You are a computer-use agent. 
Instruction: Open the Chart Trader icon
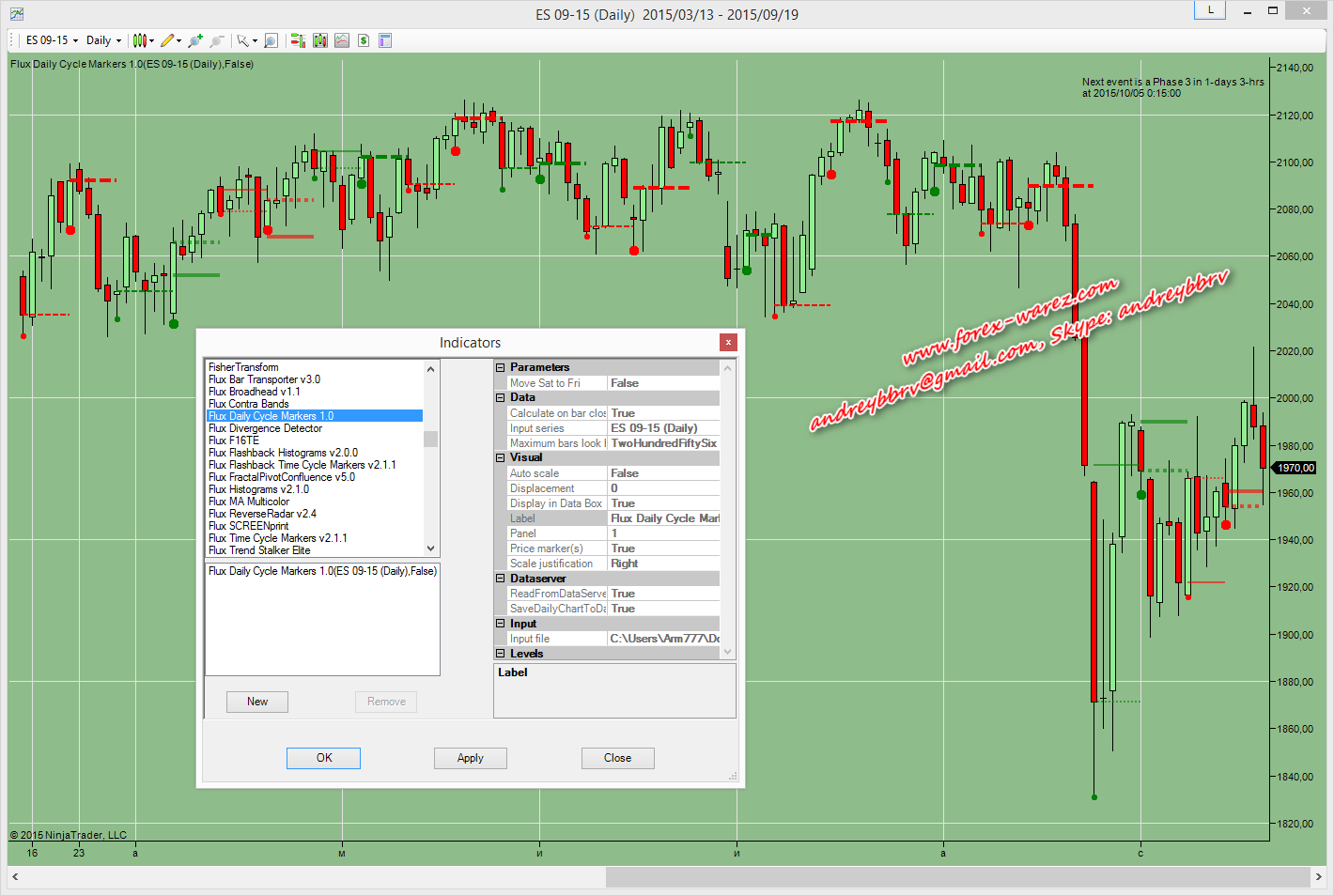click(298, 40)
